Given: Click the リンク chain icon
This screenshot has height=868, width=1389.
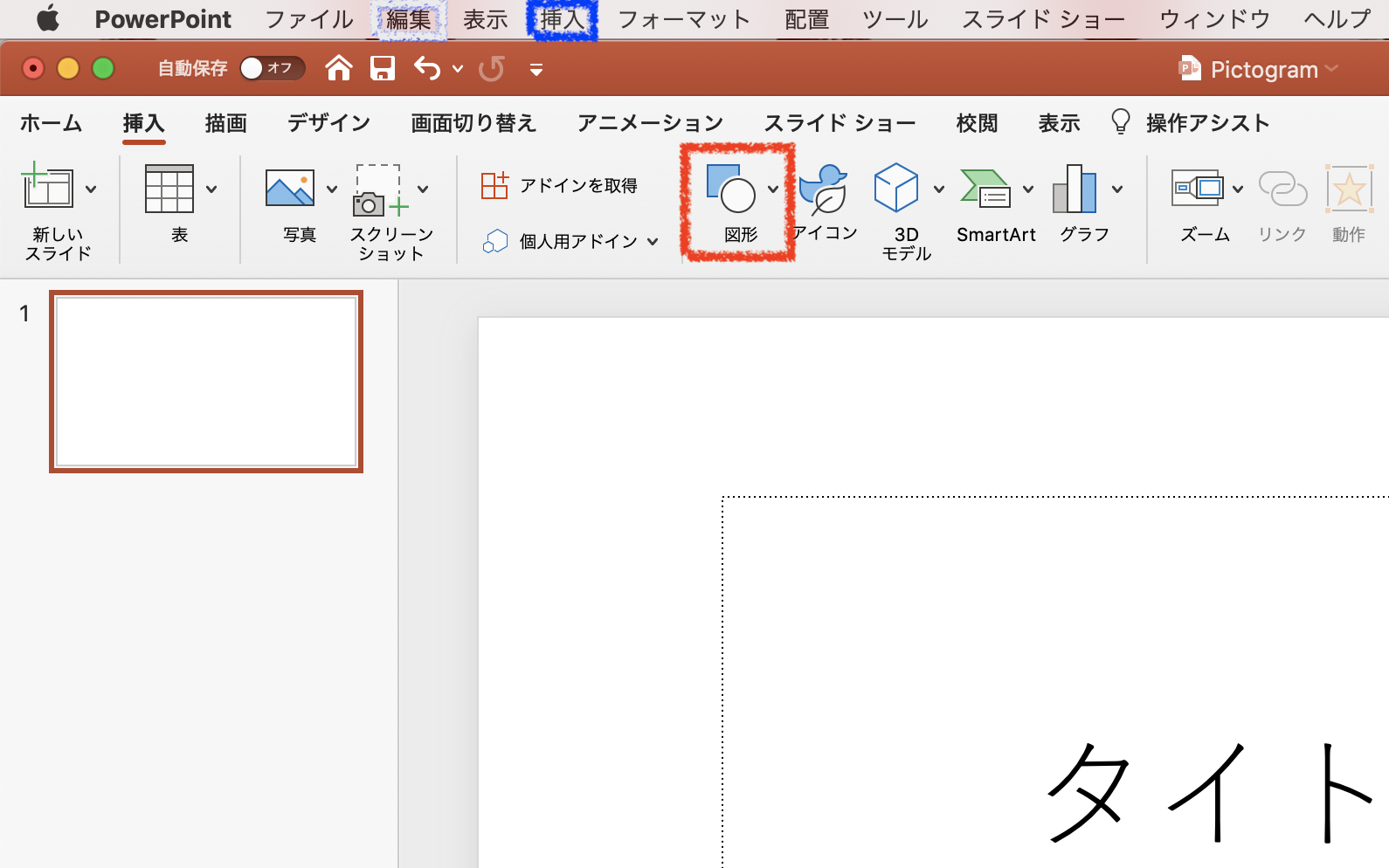Looking at the screenshot, I should coord(1282,189).
